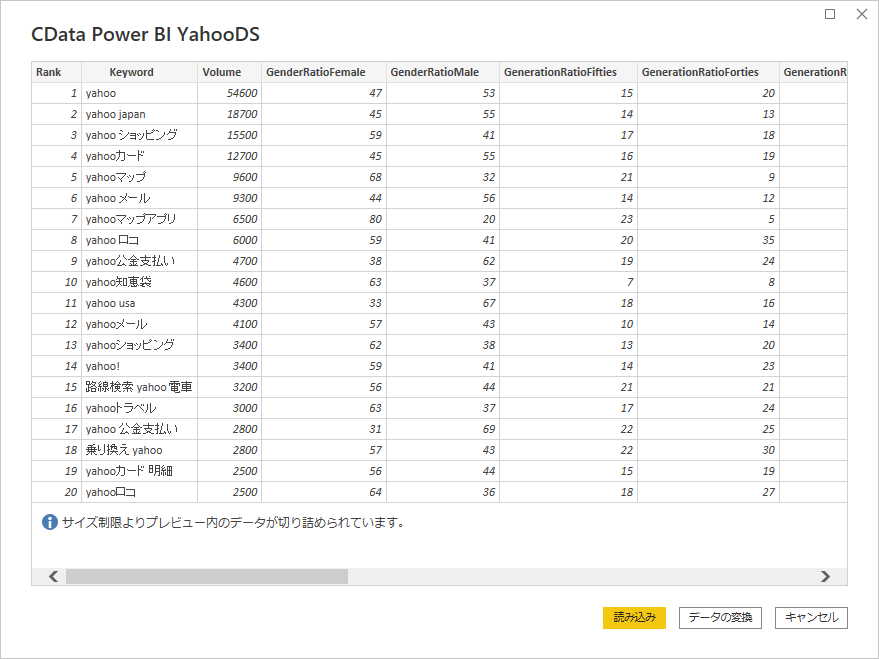Click the 読み込み load button
The height and width of the screenshot is (659, 879).
[x=634, y=618]
